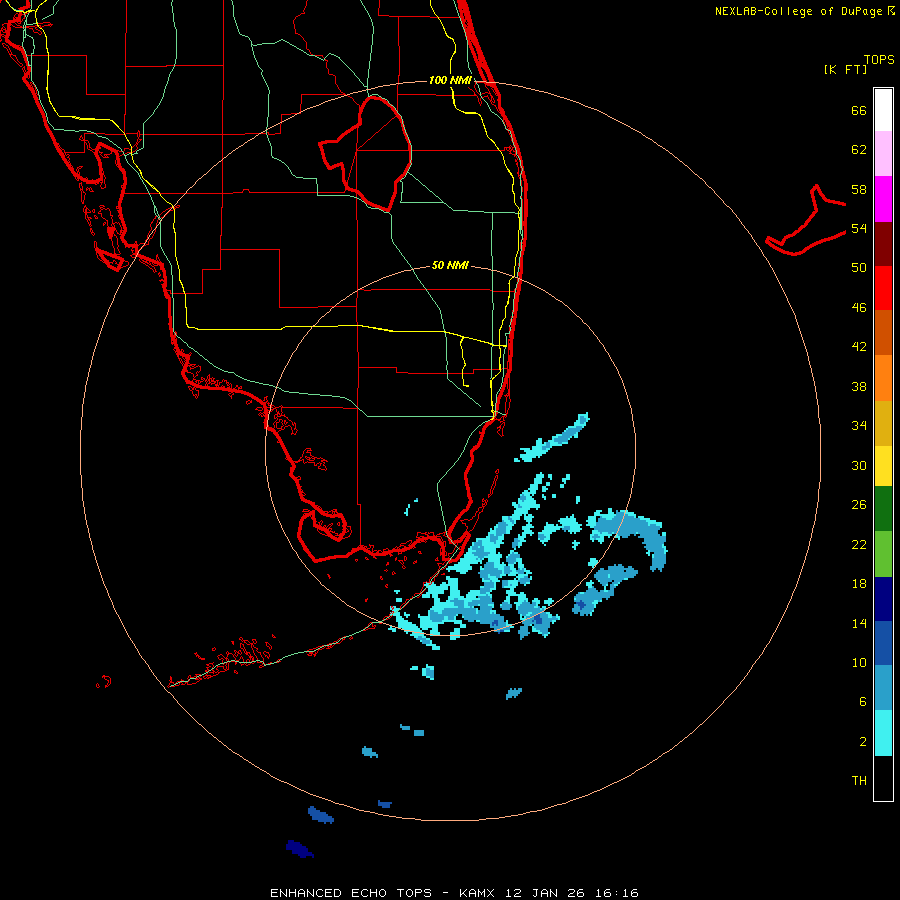Click the light pink legend swatch
Screen dimensions: 900x900
(x=883, y=154)
